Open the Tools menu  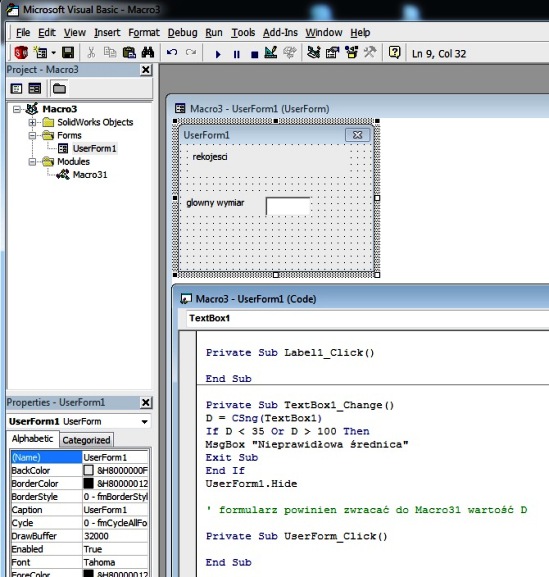243,33
